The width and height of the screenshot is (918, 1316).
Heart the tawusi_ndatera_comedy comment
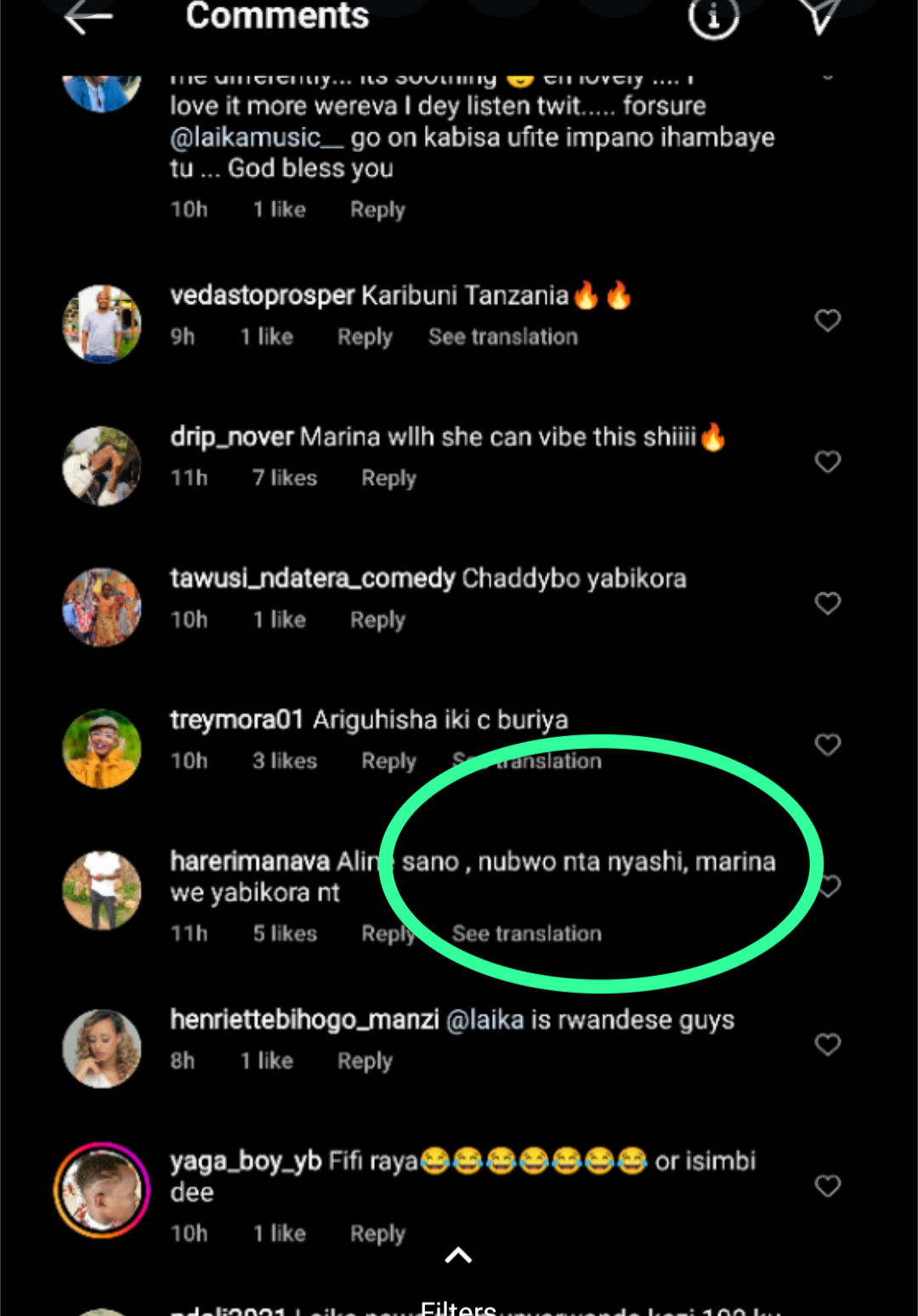pos(827,604)
